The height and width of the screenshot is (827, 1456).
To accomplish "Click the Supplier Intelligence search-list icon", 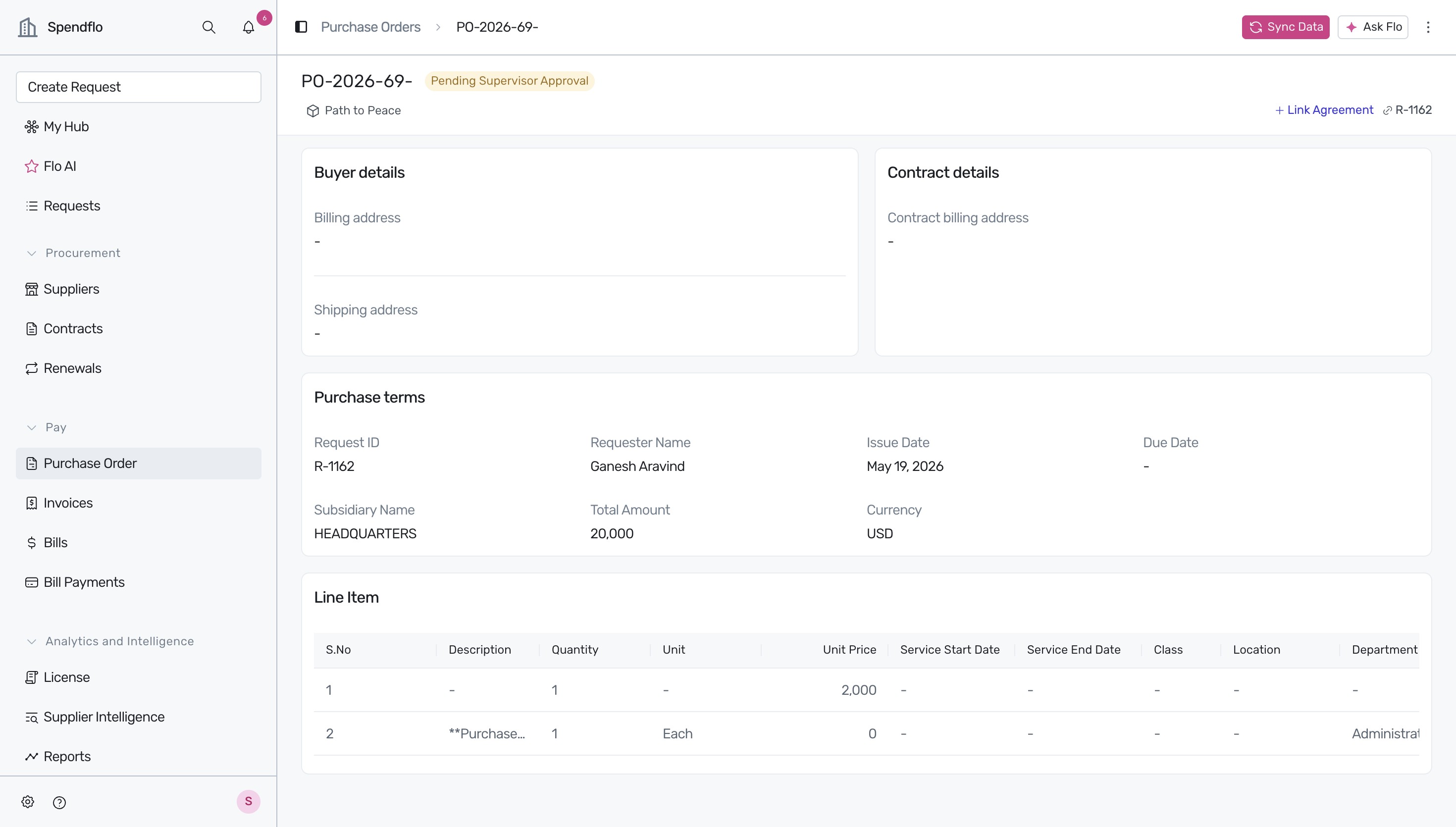I will pyautogui.click(x=31, y=718).
